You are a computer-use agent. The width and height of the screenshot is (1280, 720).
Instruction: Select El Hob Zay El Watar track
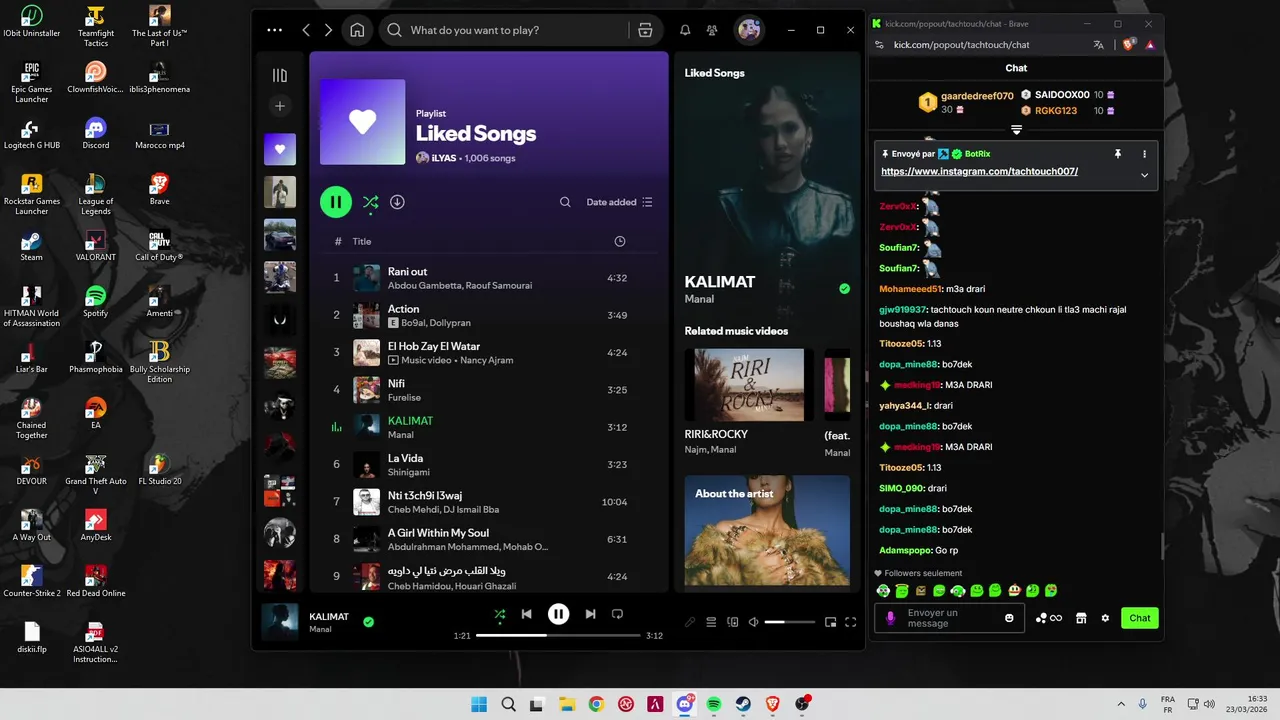(x=490, y=353)
